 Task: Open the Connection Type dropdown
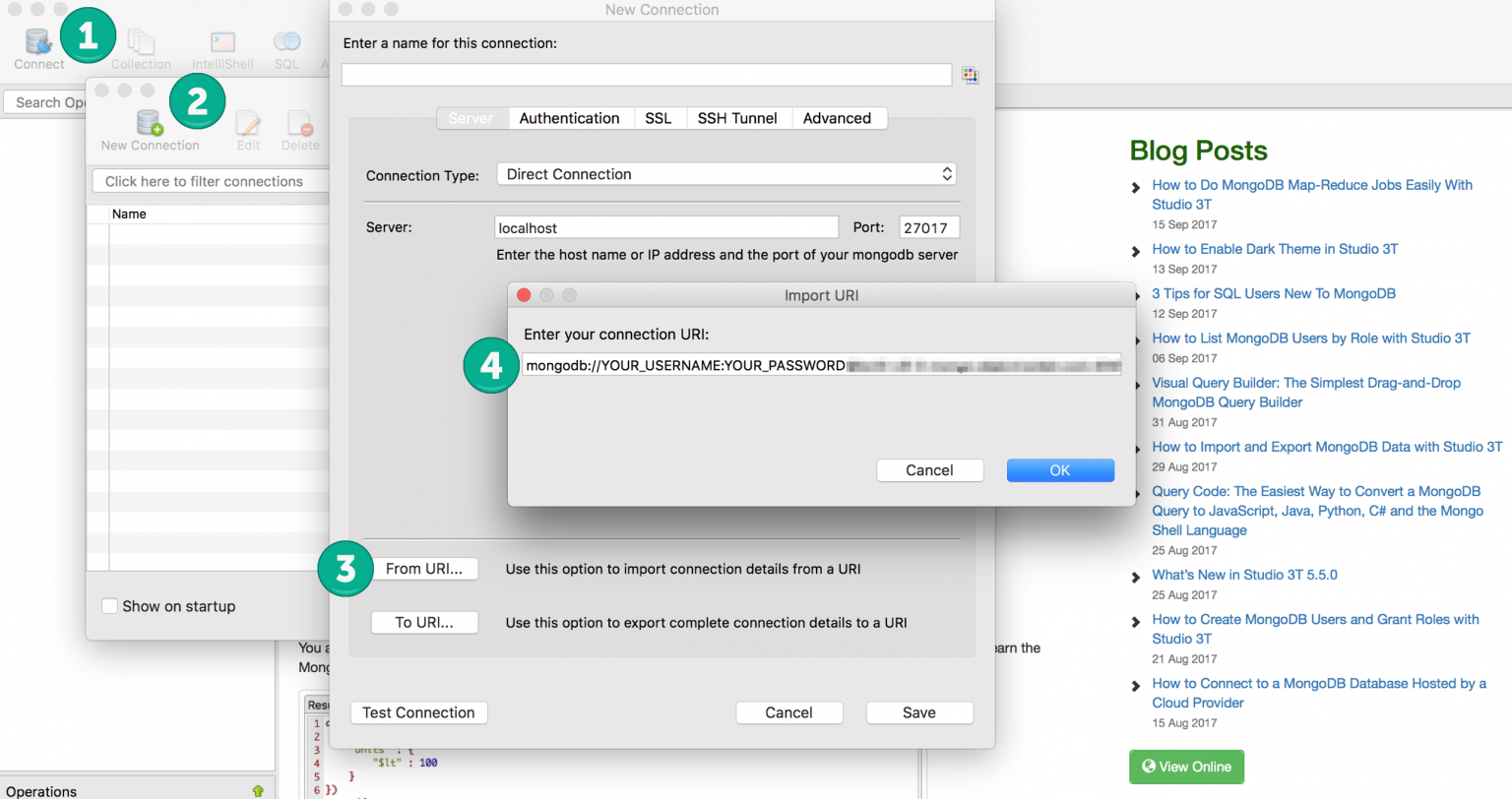(x=725, y=174)
